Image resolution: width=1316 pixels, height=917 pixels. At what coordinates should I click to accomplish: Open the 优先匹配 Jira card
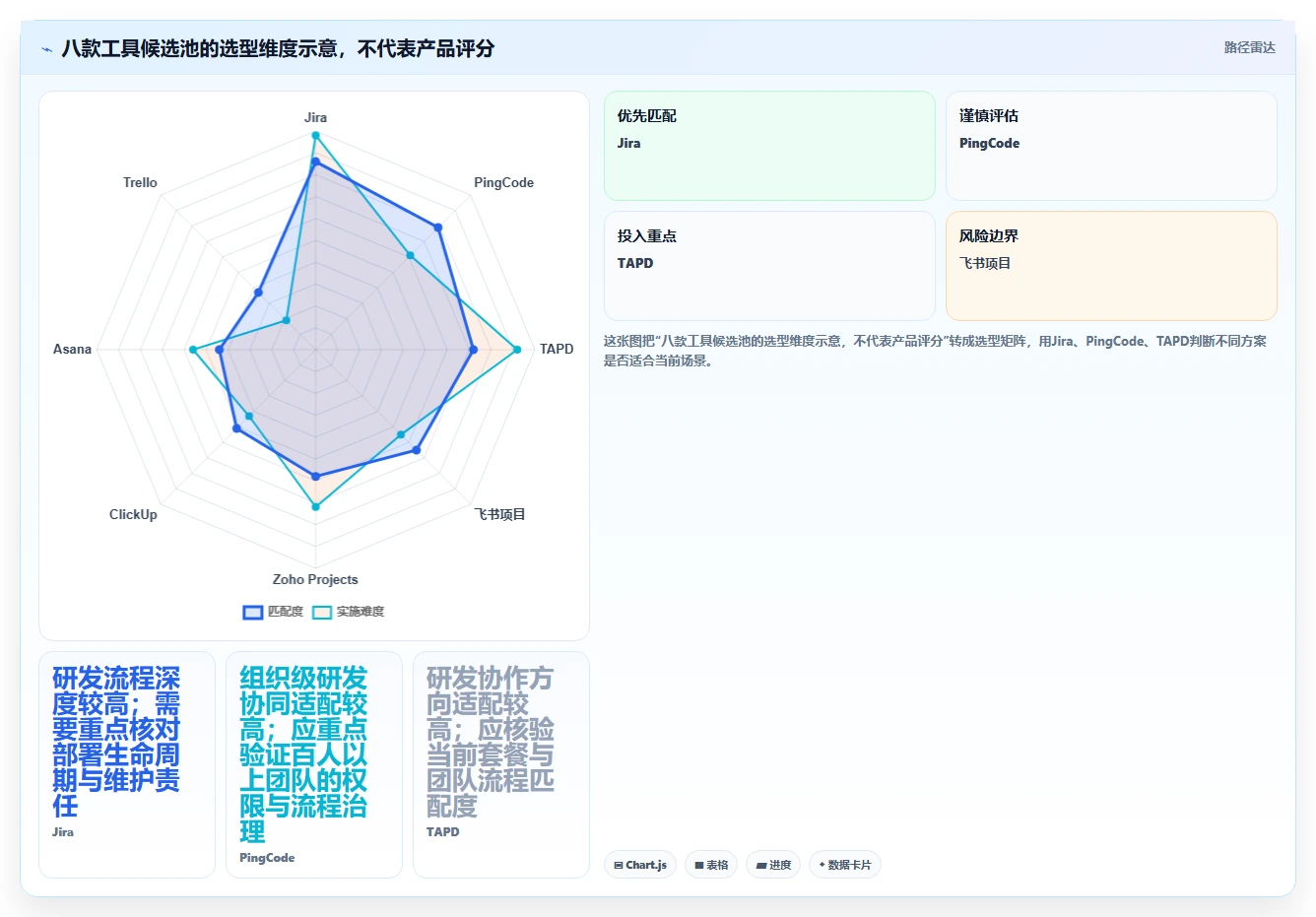pyautogui.click(x=769, y=146)
